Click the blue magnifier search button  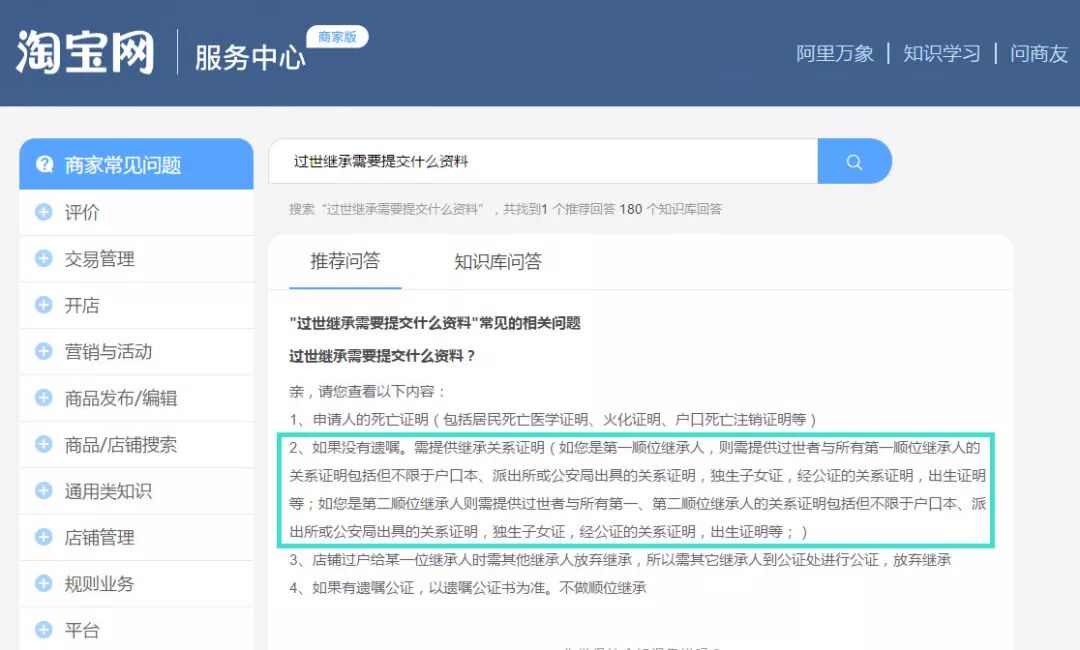854,161
